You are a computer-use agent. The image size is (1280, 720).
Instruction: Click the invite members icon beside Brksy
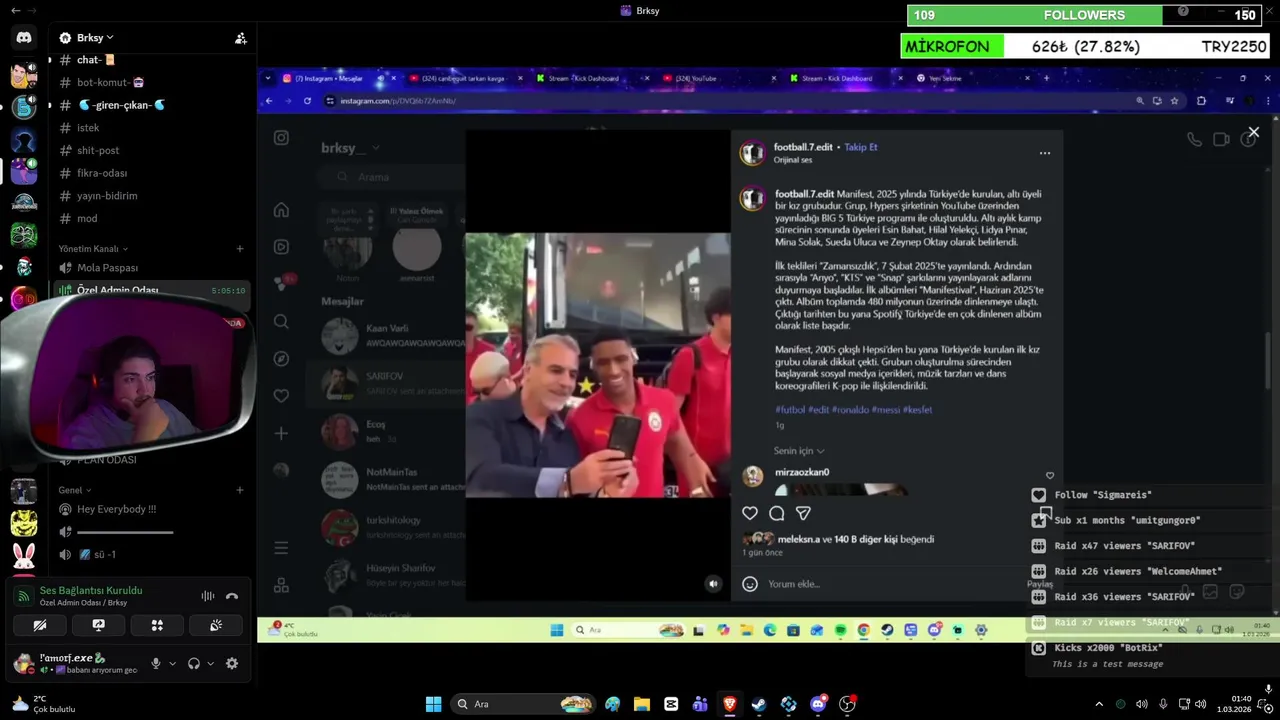(241, 38)
